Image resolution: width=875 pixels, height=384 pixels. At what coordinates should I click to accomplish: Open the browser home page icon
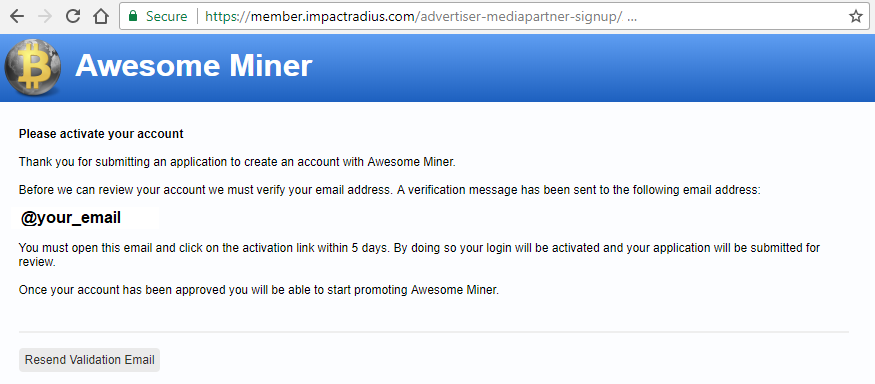[100, 16]
